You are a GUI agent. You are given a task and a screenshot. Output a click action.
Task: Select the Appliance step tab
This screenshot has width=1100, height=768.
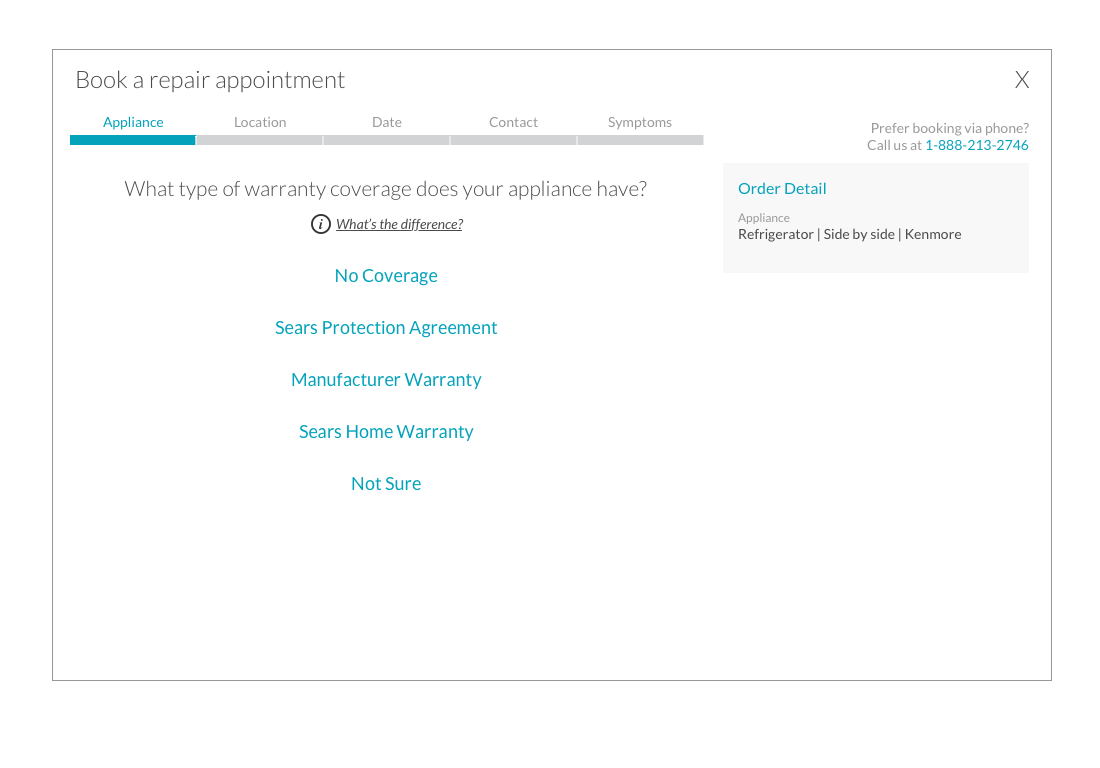(133, 122)
